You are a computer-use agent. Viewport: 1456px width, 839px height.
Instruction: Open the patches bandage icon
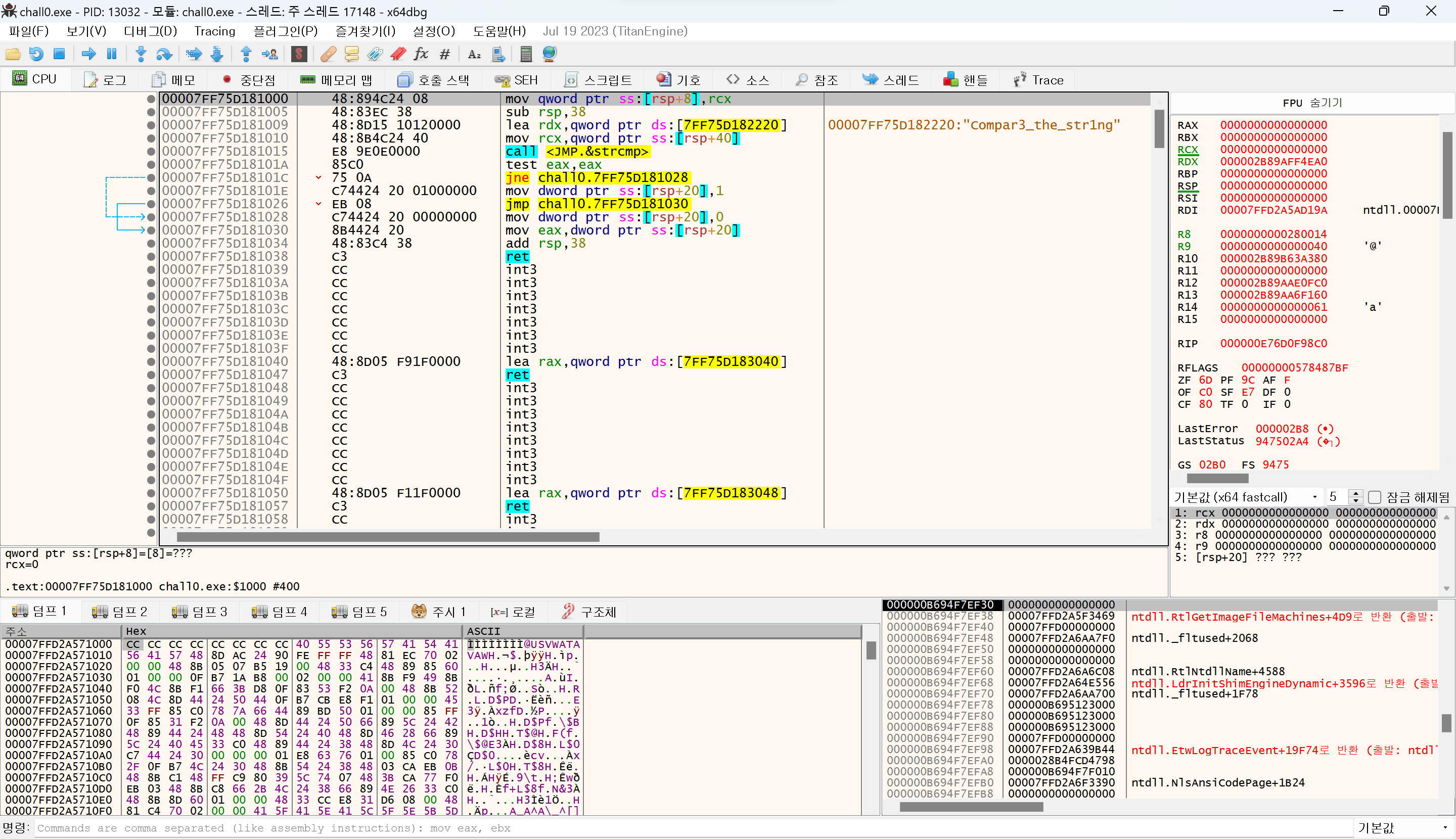coord(329,54)
